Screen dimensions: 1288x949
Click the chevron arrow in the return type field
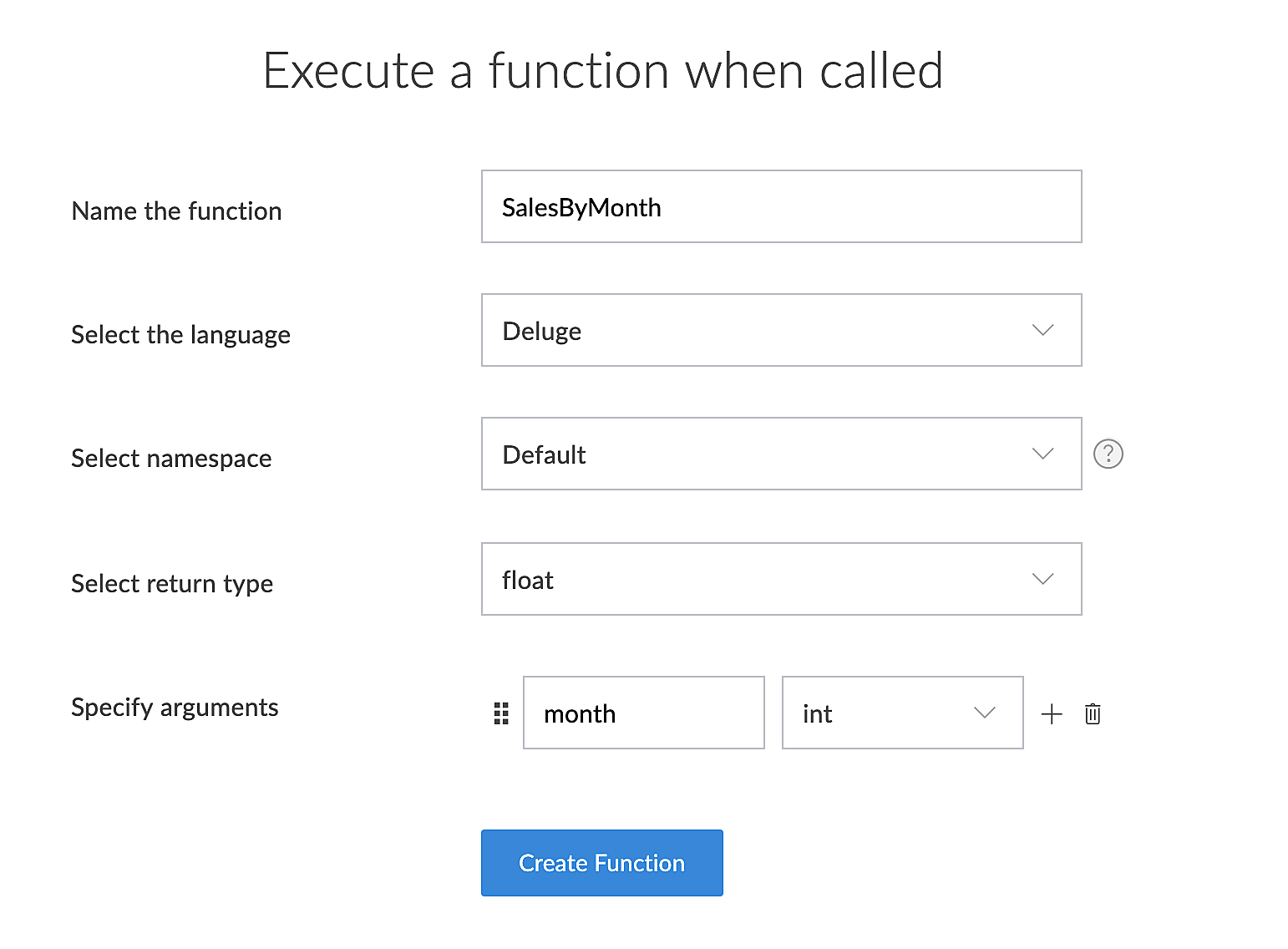tap(1042, 579)
